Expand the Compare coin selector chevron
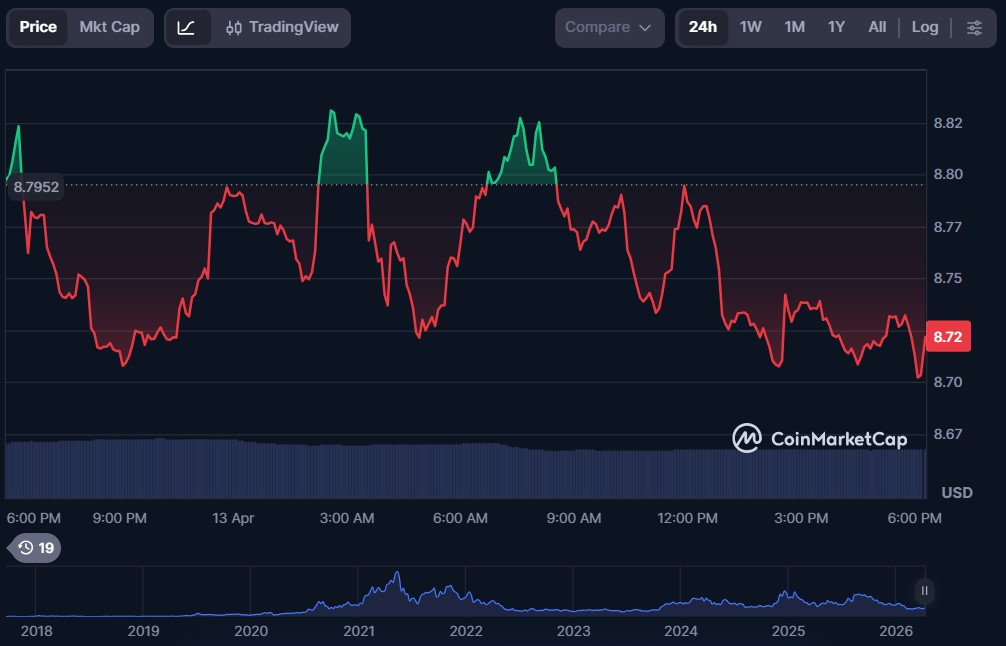Image resolution: width=1006 pixels, height=646 pixels. [643, 28]
